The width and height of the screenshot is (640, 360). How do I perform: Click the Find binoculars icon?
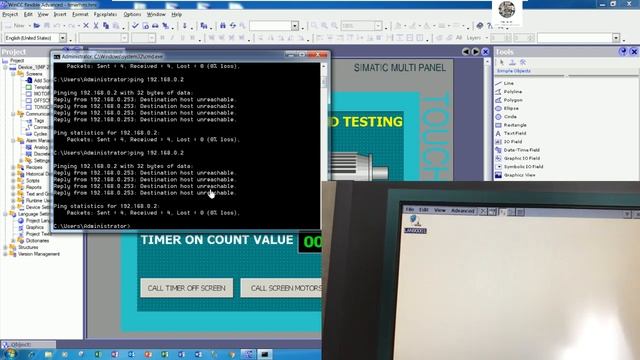pyautogui.click(x=223, y=26)
